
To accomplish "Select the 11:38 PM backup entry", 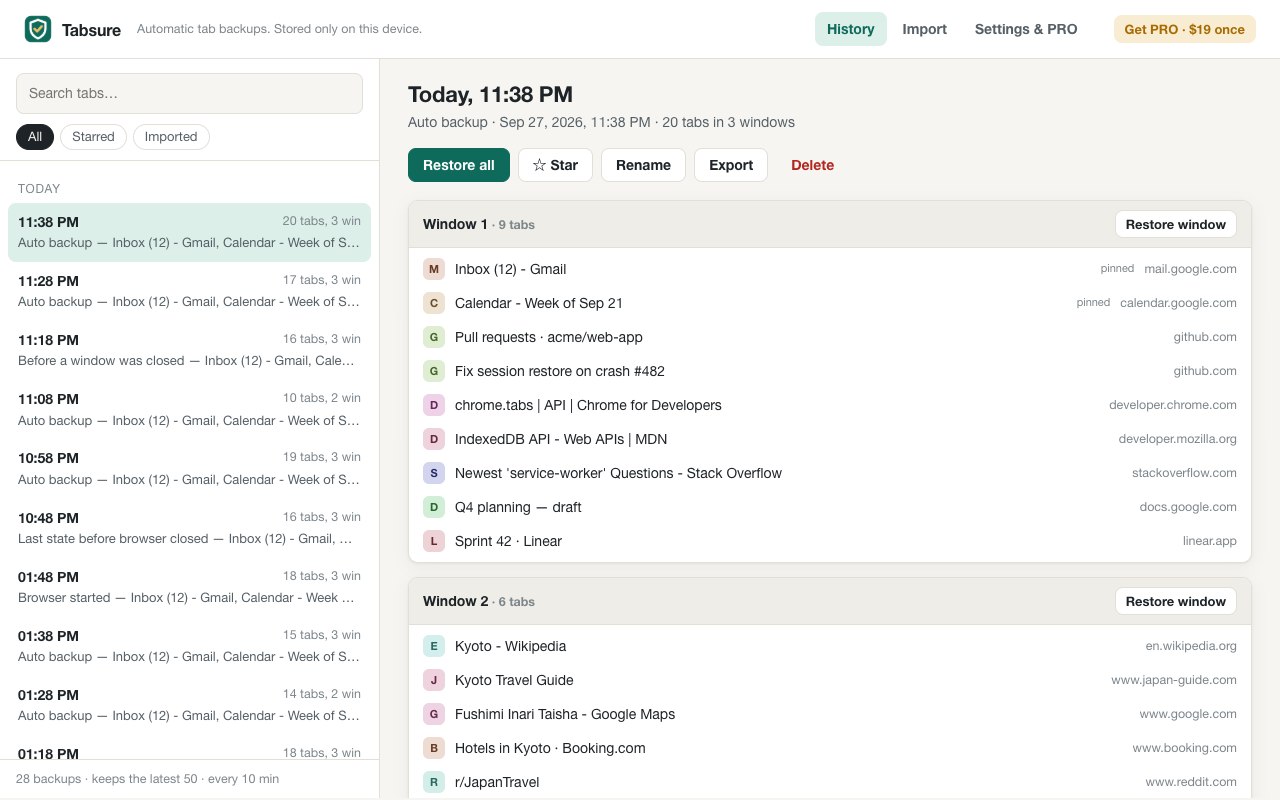I will (189, 232).
